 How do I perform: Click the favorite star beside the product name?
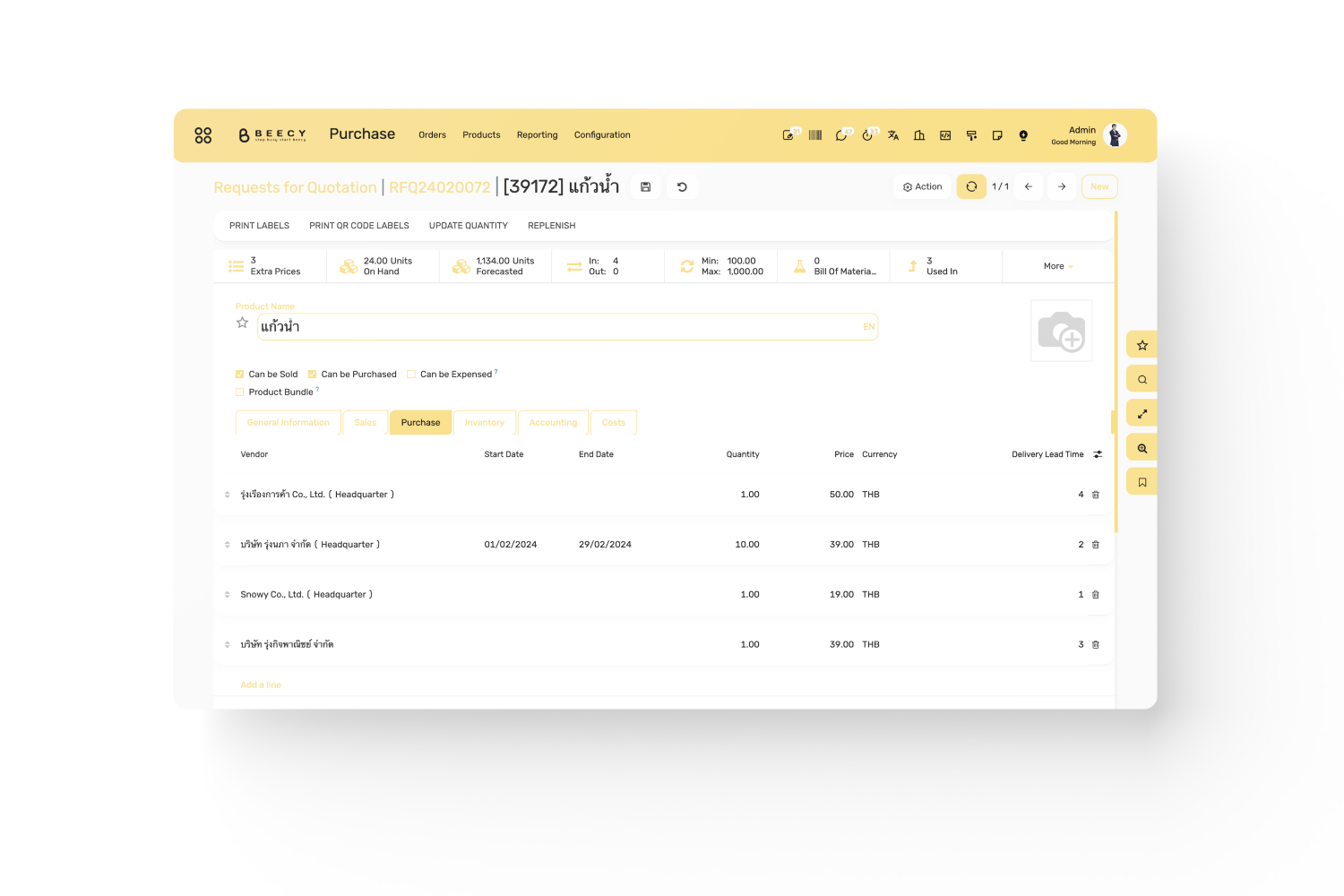[x=242, y=323]
